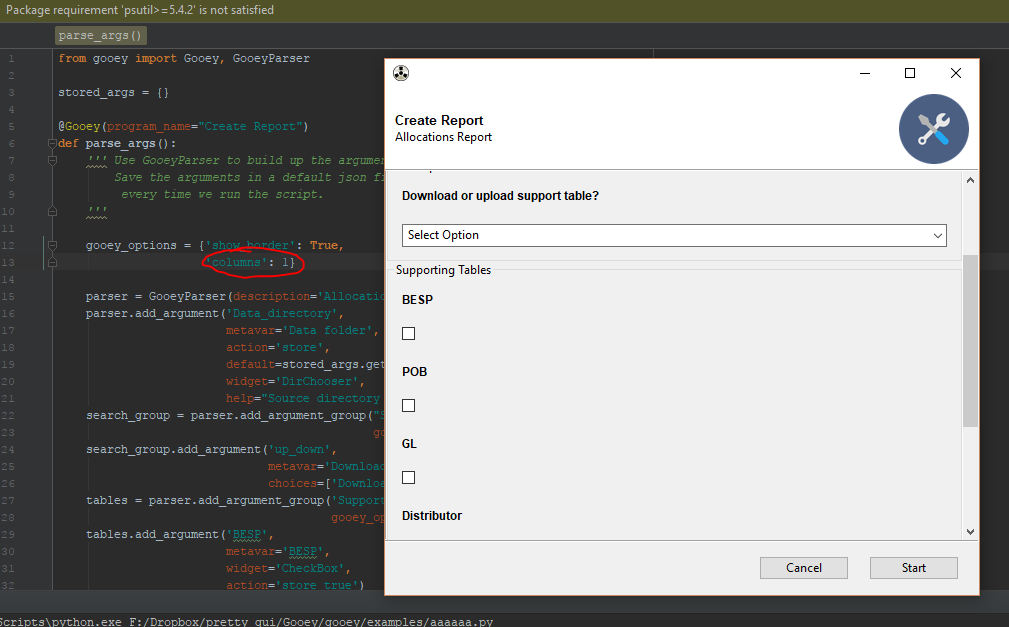Click the Gooey app icon in dialog titlebar

point(401,72)
